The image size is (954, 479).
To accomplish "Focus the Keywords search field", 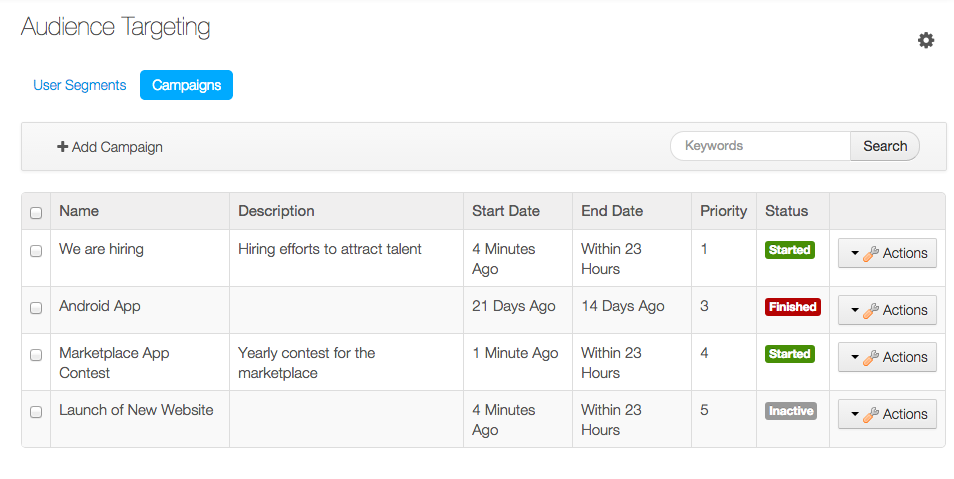I will [760, 146].
